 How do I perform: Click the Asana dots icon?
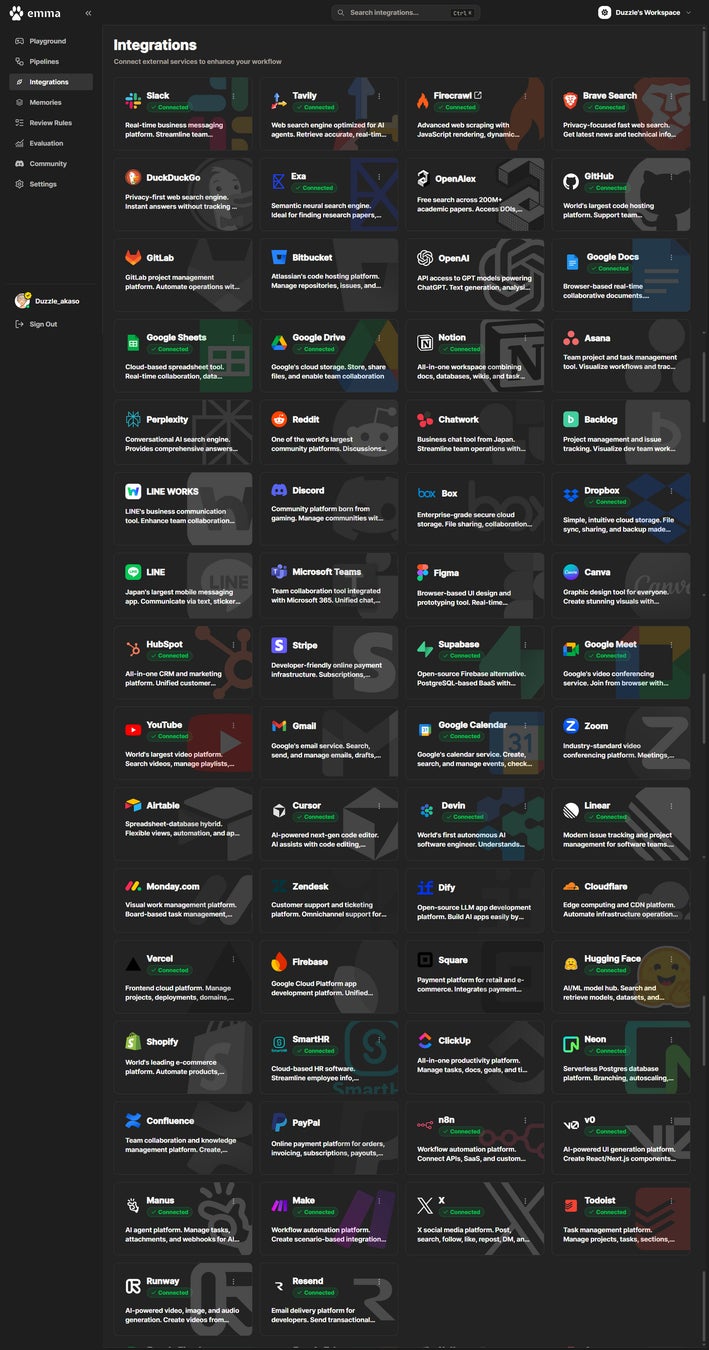click(x=570, y=339)
